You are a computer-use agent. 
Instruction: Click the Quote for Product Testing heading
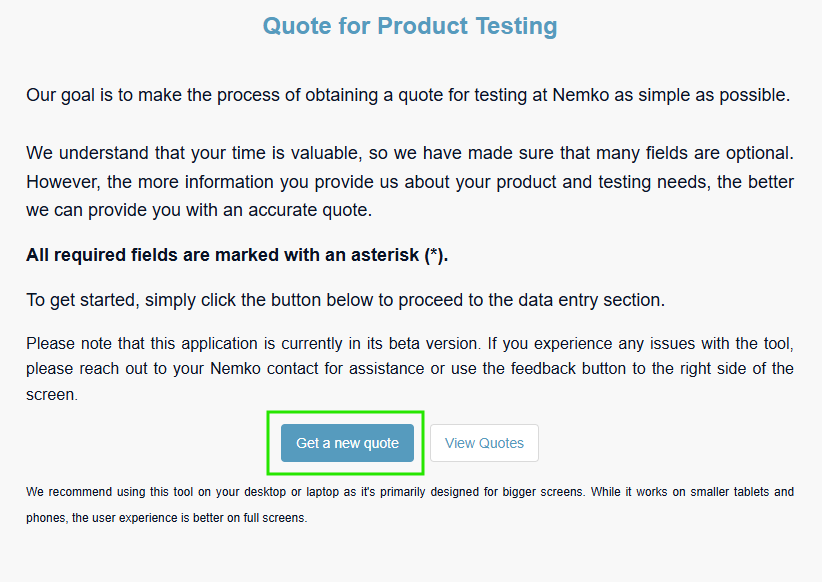pos(410,26)
